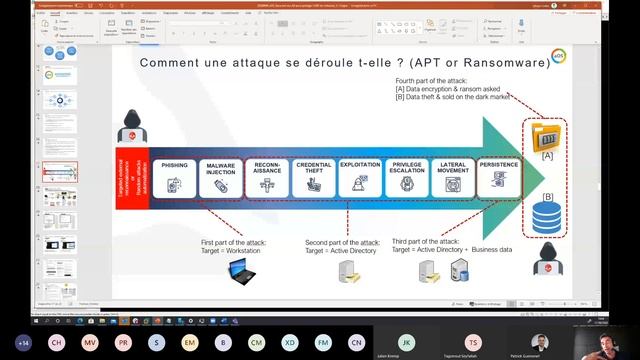Screen dimensions: 640x360
Task: Select the LATERAL MOVEMENT step icon
Action: pos(453,185)
